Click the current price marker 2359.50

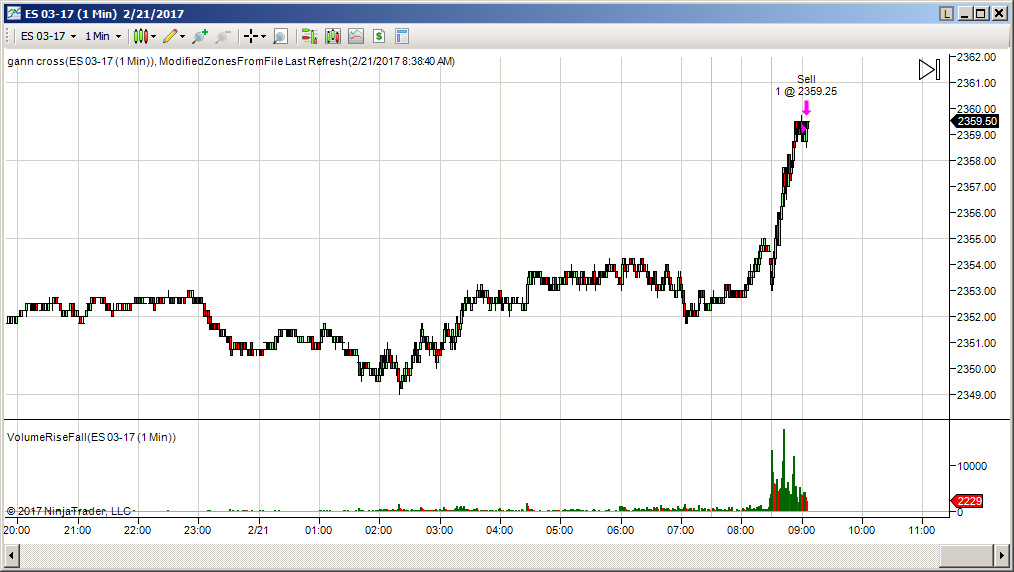pos(975,122)
